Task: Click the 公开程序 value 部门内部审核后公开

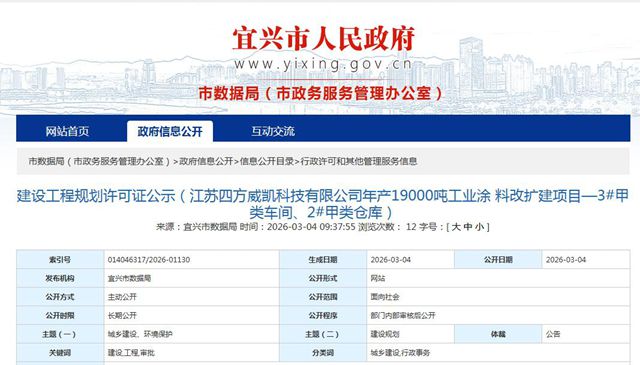Action: coord(403,316)
